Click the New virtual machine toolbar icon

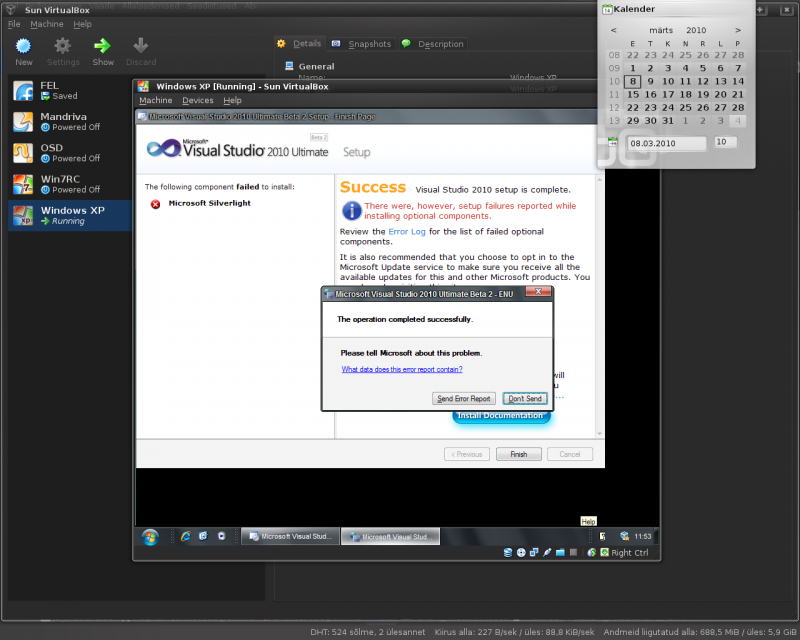point(23,46)
